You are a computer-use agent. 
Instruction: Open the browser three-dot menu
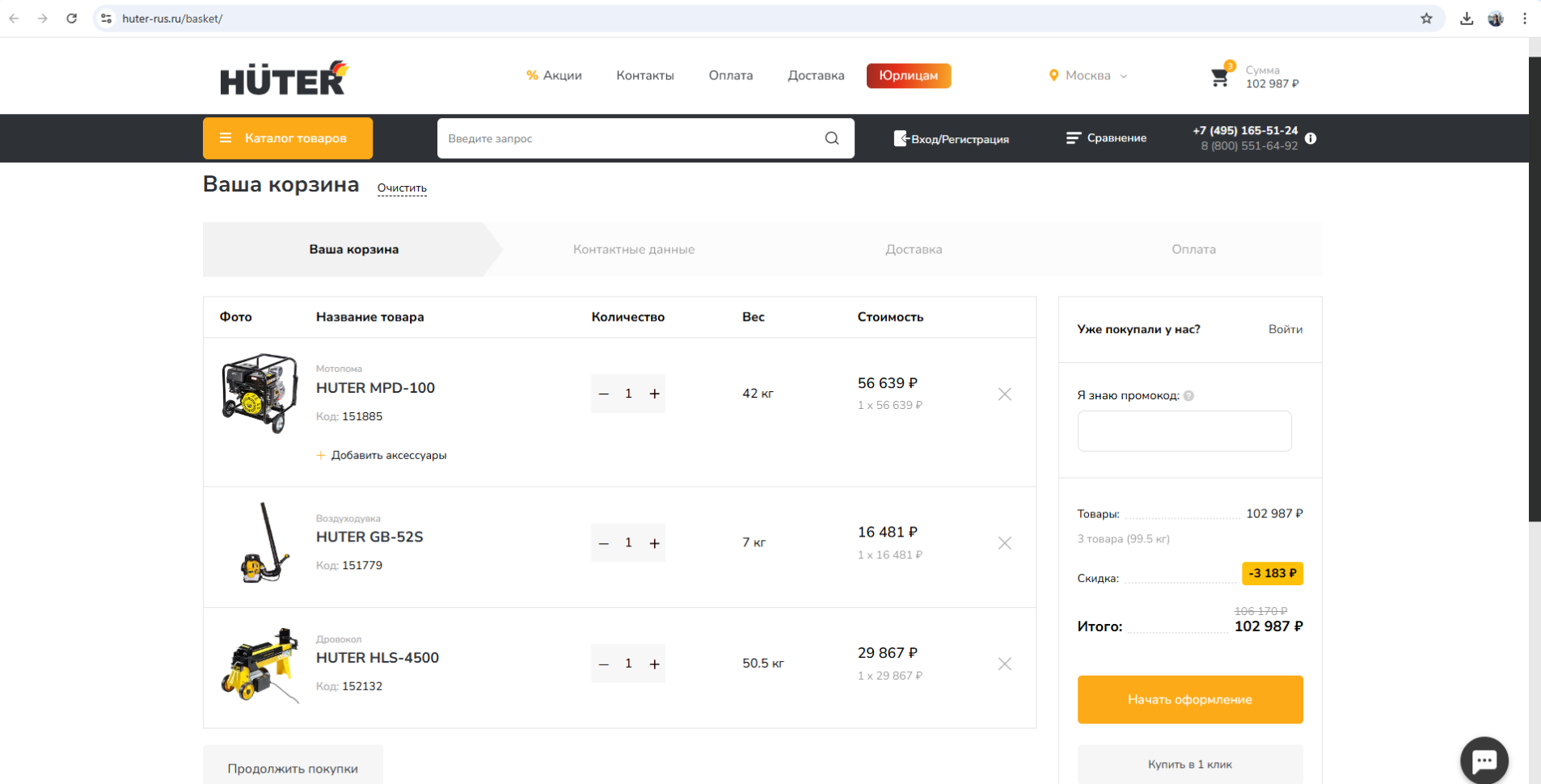[1525, 18]
